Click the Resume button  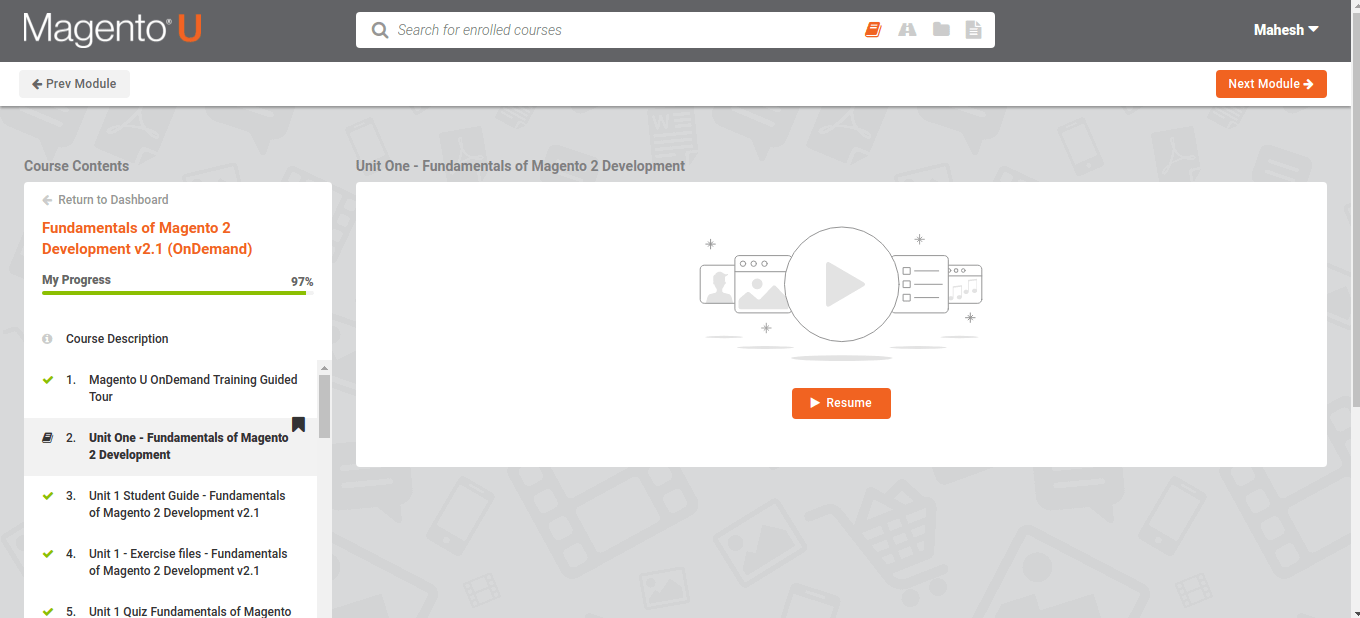[x=841, y=403]
